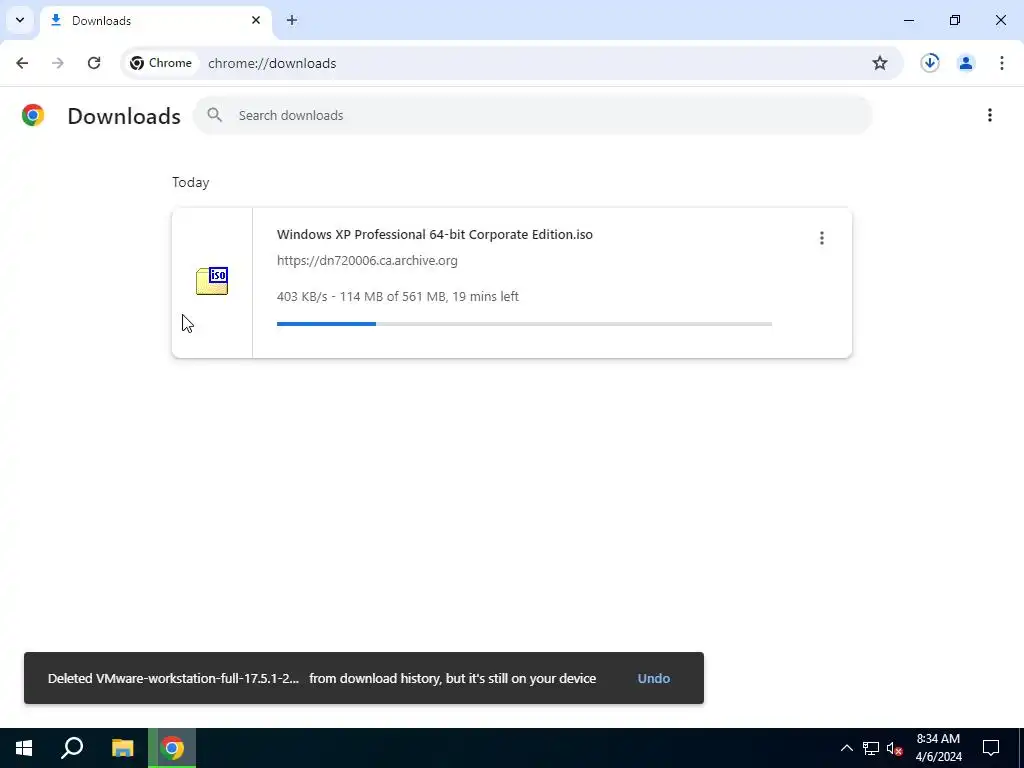Open the Chrome profile avatar
The height and width of the screenshot is (768, 1024).
pyautogui.click(x=966, y=63)
